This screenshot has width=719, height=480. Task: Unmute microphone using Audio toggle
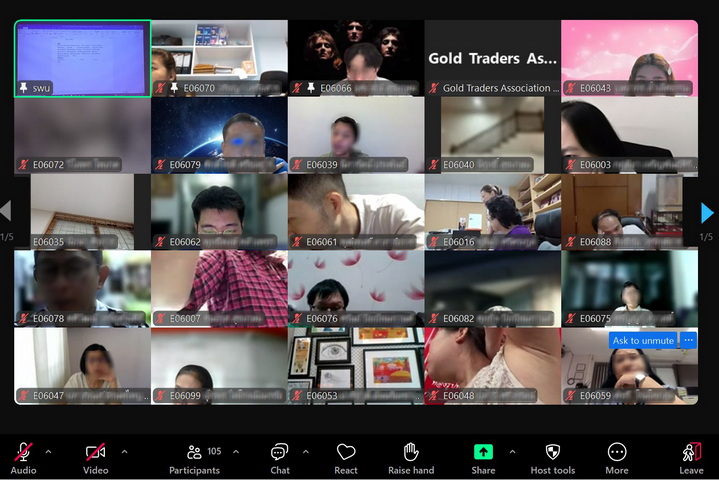[23, 453]
